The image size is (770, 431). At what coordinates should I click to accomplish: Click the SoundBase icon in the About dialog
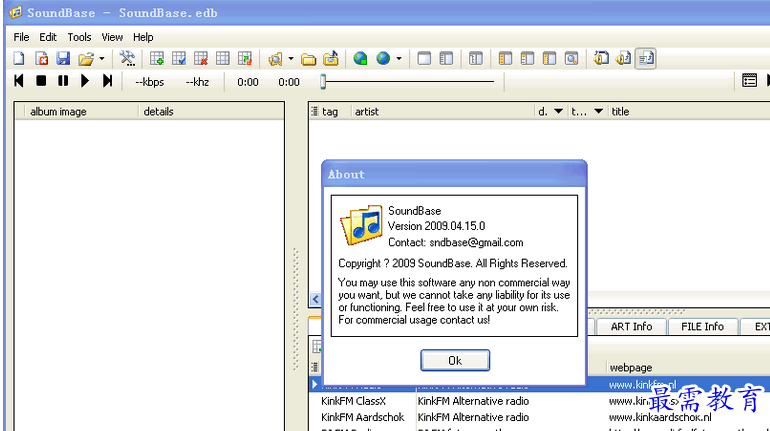pyautogui.click(x=361, y=225)
